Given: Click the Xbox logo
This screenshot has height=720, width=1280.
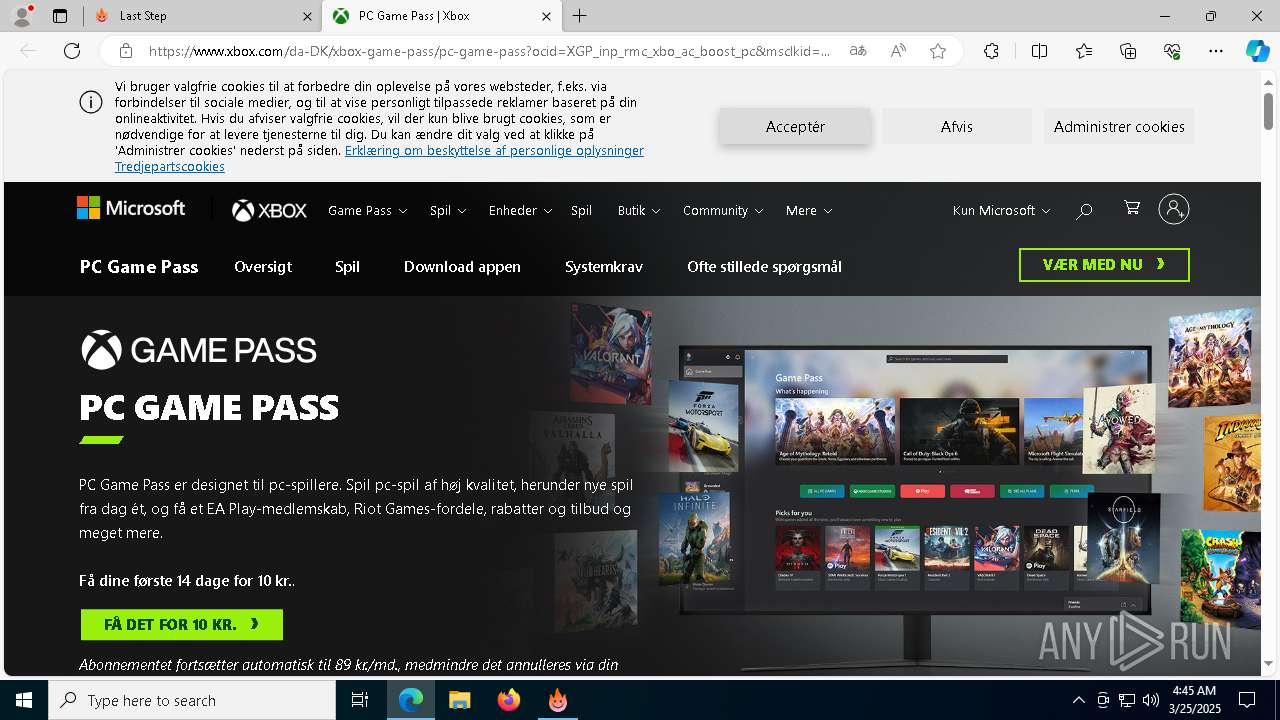Looking at the screenshot, I should [x=269, y=210].
